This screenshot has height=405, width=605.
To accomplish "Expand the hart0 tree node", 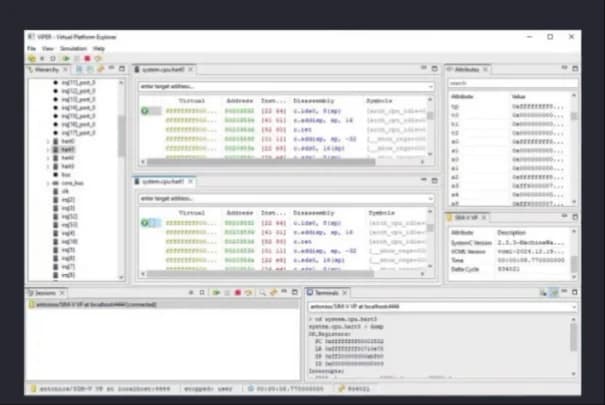I will (48, 141).
